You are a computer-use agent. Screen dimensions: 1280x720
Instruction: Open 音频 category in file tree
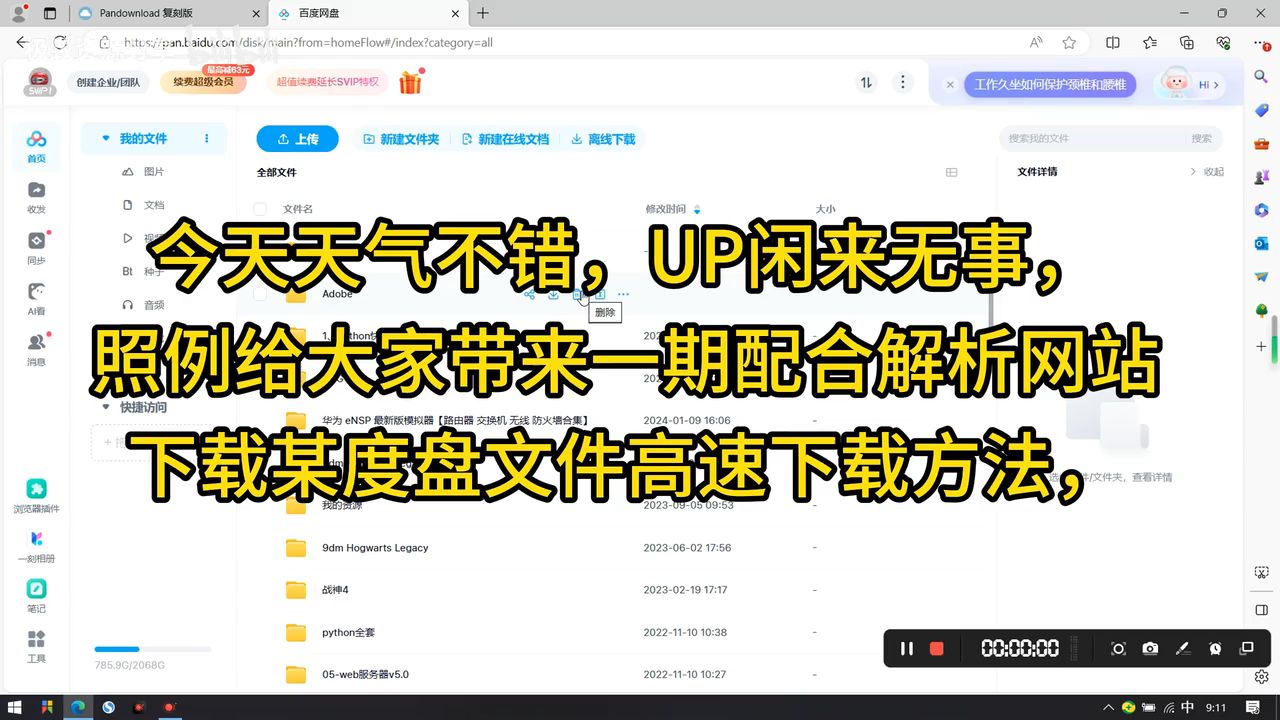point(143,305)
